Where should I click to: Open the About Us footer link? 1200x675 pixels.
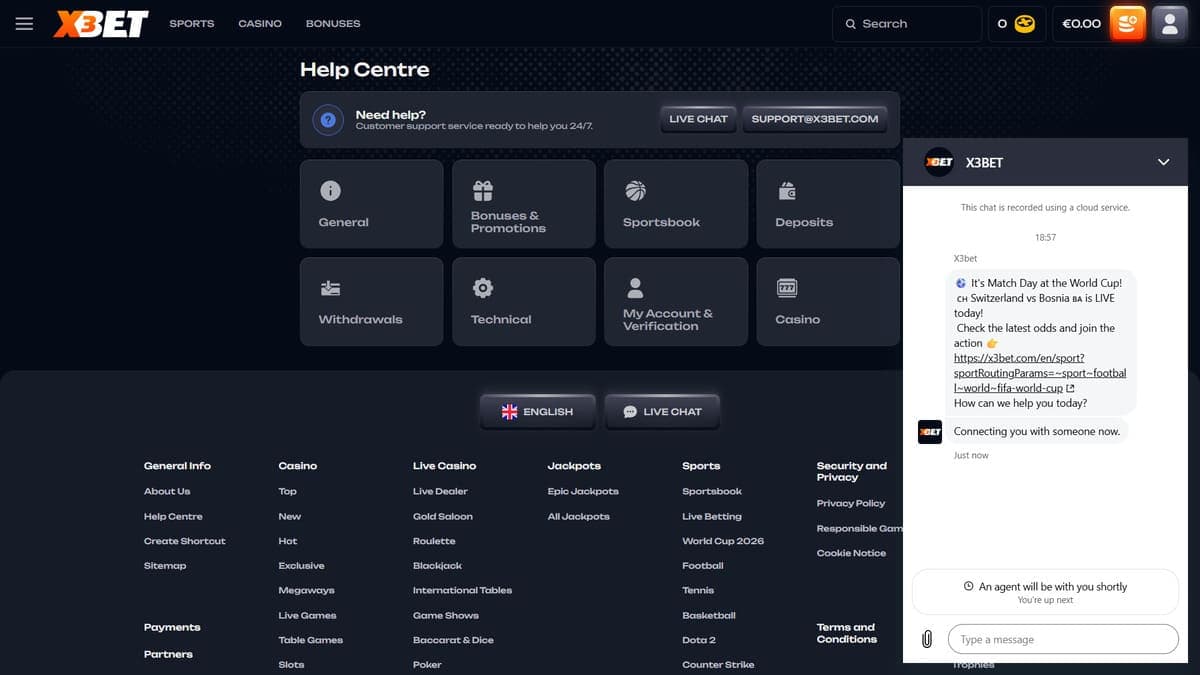coord(167,491)
